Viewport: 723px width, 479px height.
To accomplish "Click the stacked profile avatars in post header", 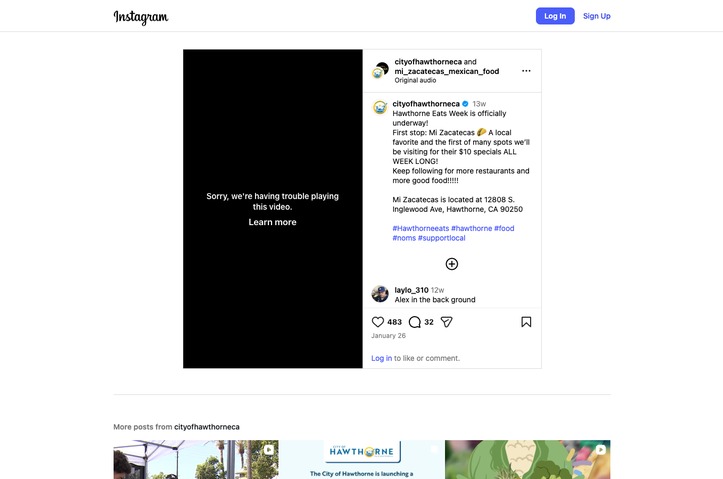I will pos(380,71).
